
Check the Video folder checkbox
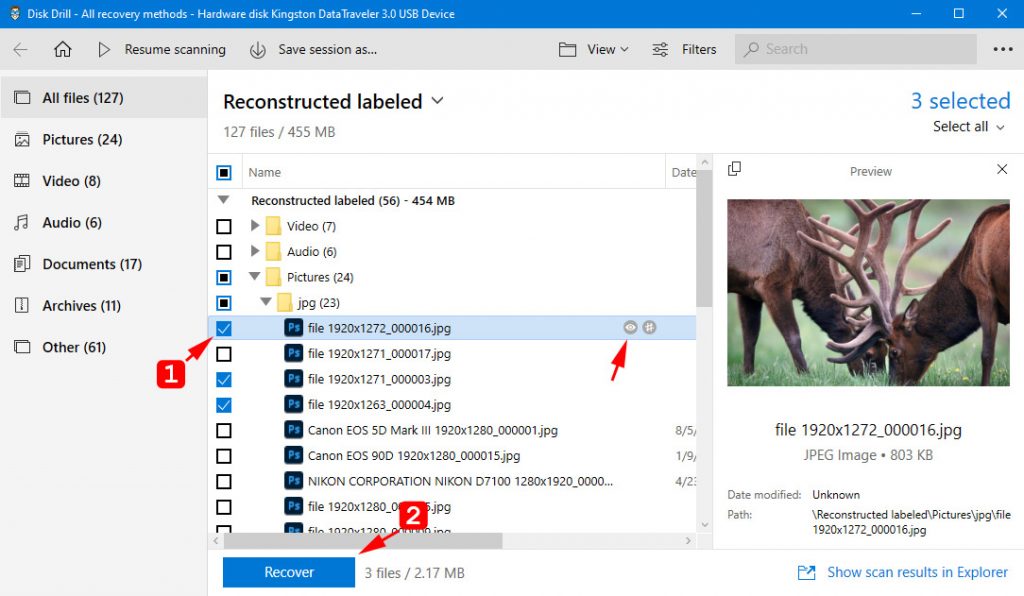pos(223,226)
